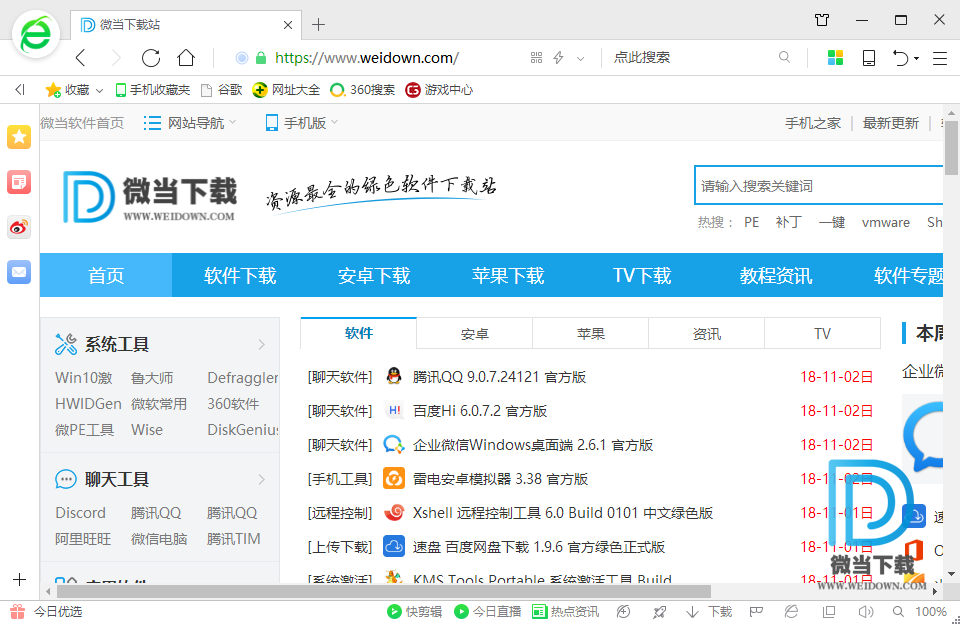Open the 谷歌 bookmark

pos(222,90)
